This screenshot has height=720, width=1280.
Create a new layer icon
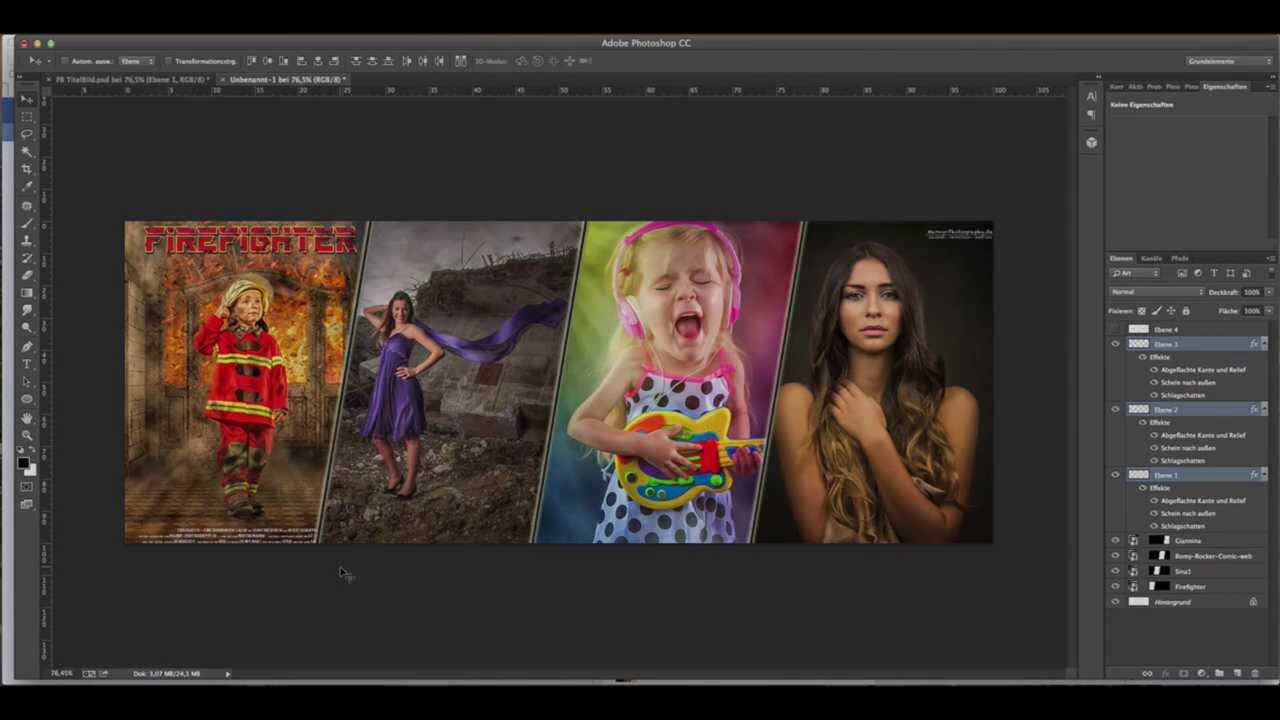point(1237,674)
